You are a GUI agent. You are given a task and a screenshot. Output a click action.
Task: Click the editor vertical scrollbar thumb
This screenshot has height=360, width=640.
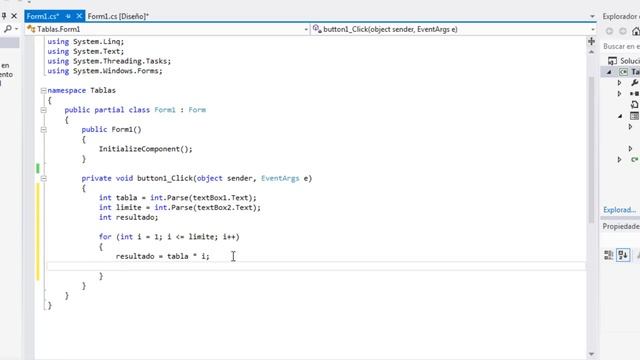591,150
